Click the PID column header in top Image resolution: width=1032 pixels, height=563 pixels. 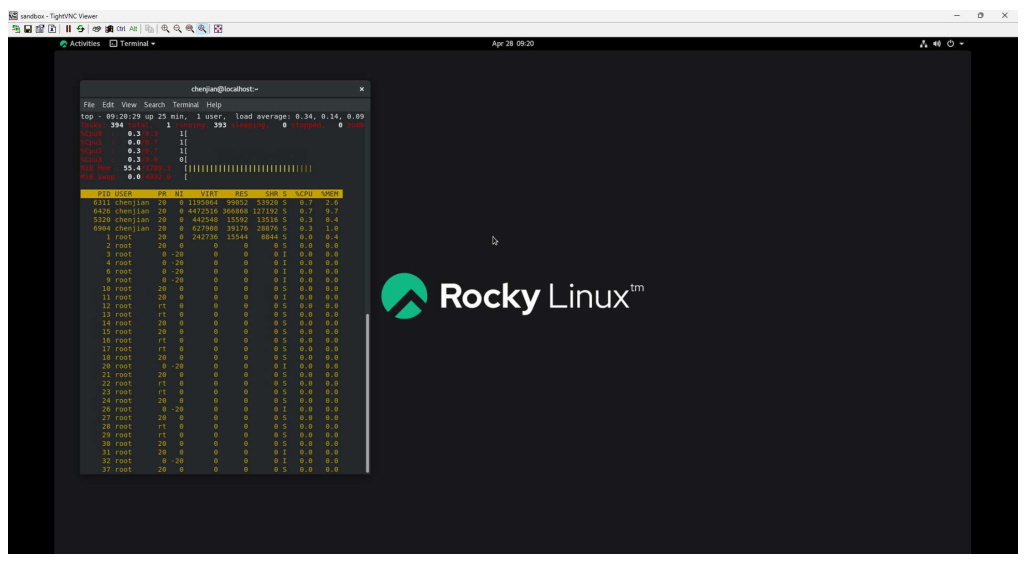tap(104, 194)
